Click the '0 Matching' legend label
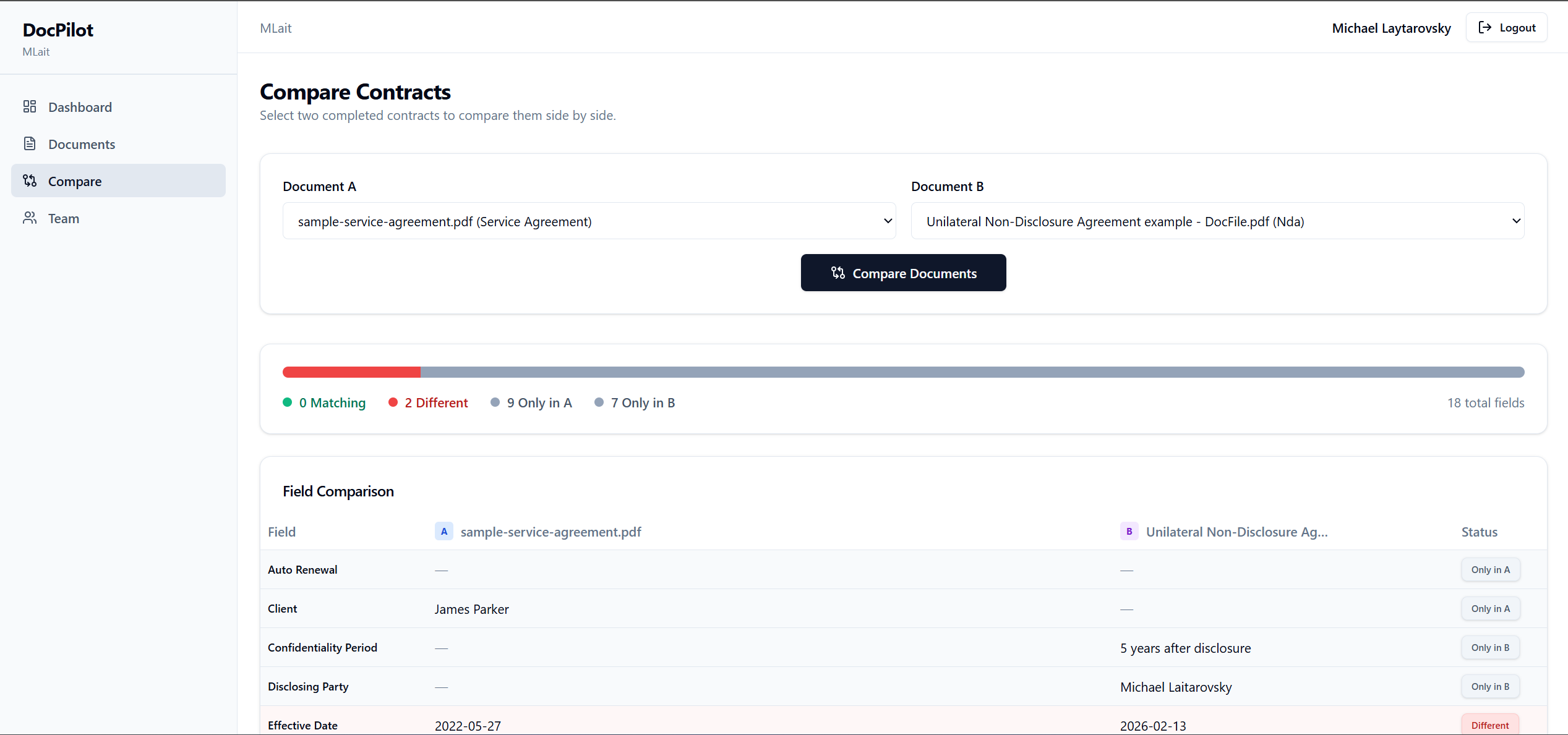Image resolution: width=1568 pixels, height=735 pixels. [x=332, y=403]
